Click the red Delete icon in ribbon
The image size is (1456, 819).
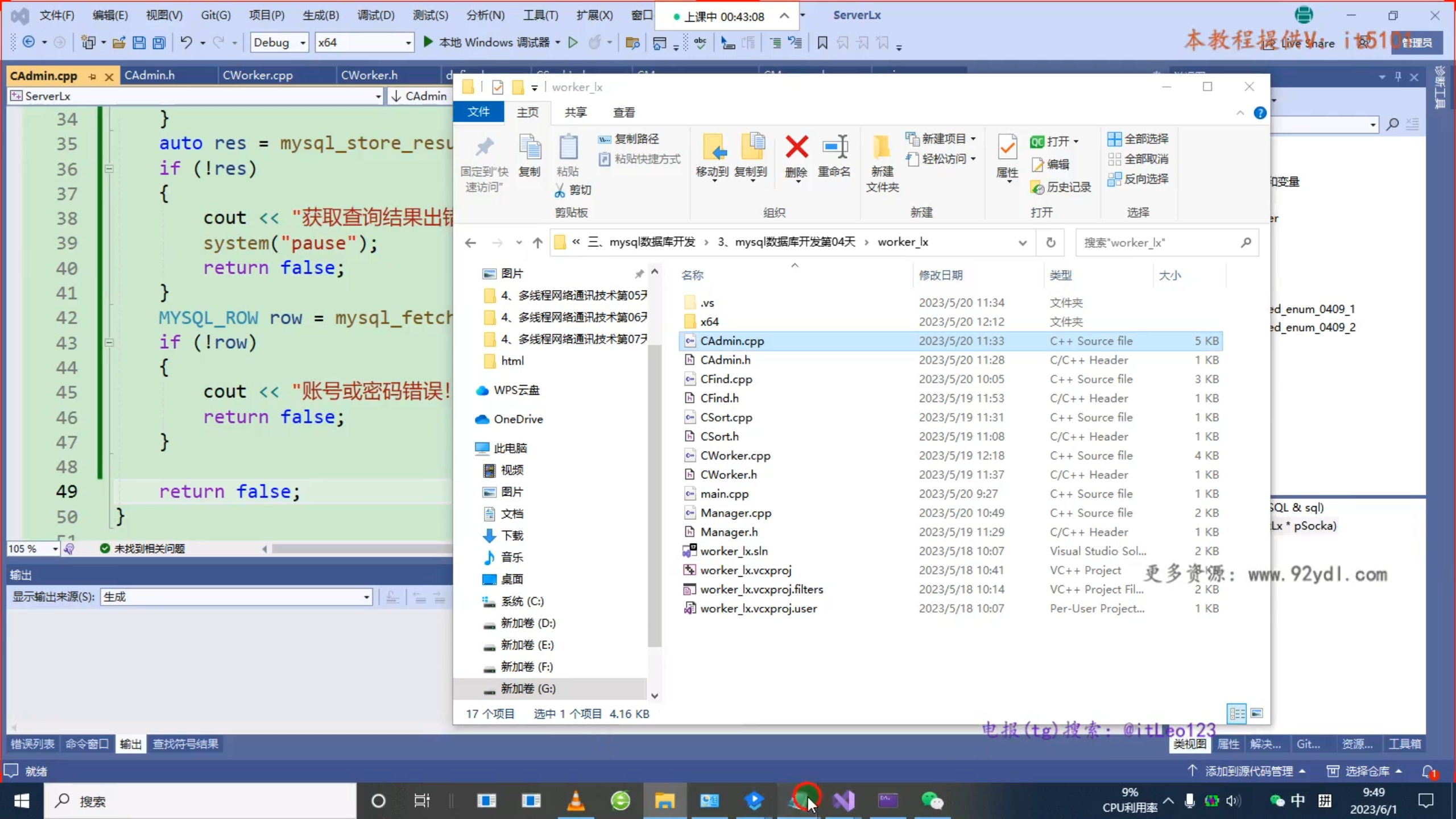pyautogui.click(x=796, y=148)
